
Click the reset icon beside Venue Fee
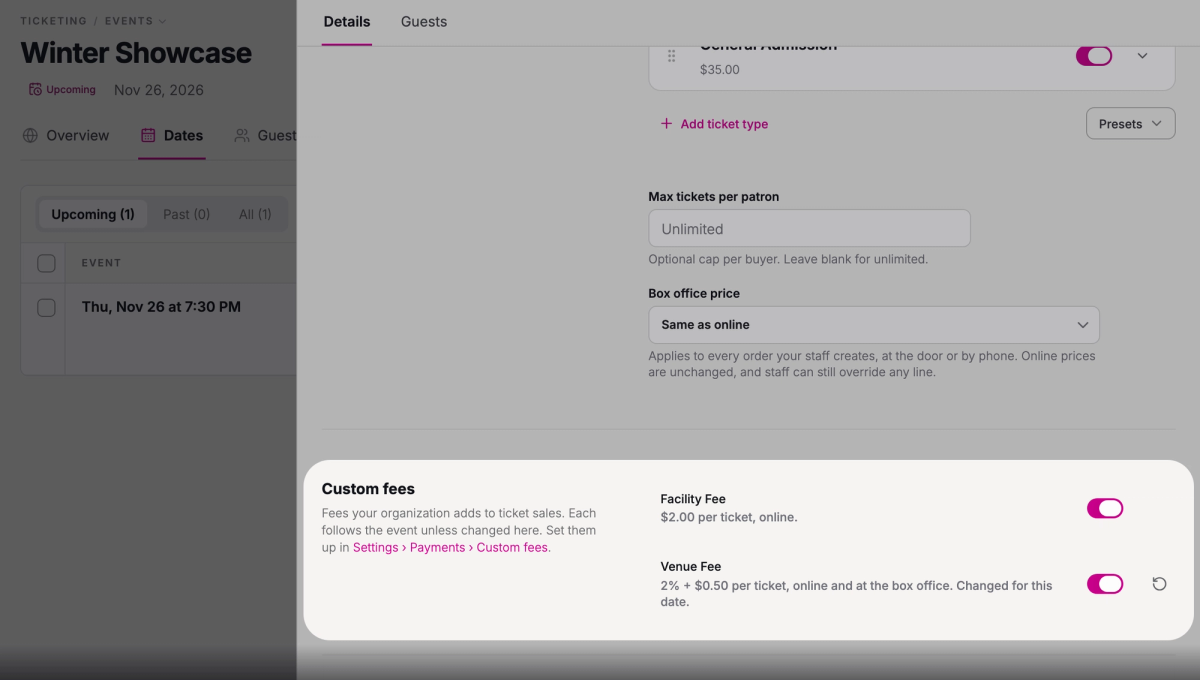click(1159, 584)
